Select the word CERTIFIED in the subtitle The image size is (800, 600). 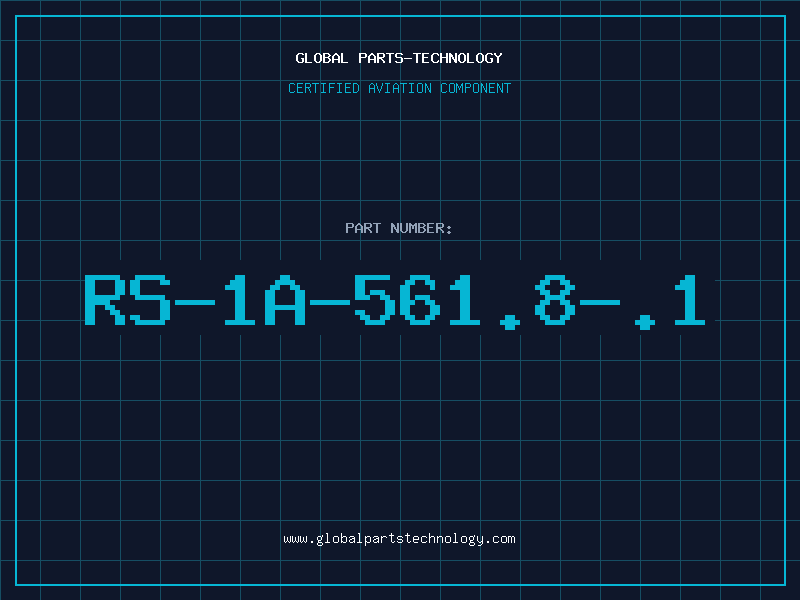click(x=324, y=88)
